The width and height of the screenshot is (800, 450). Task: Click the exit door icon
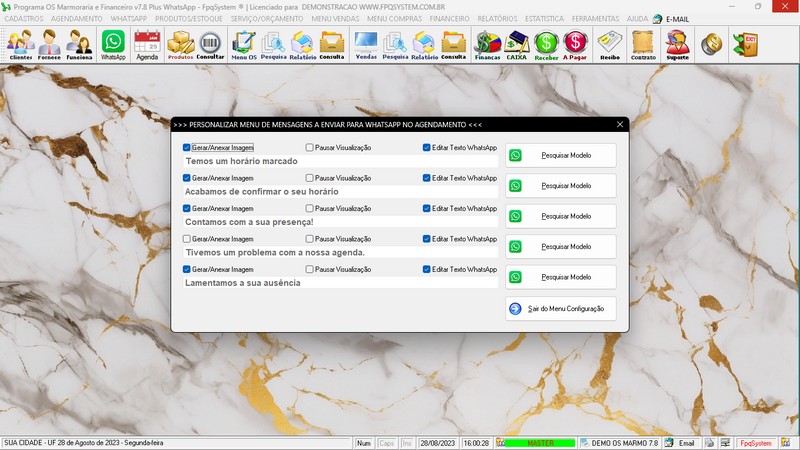[745, 45]
